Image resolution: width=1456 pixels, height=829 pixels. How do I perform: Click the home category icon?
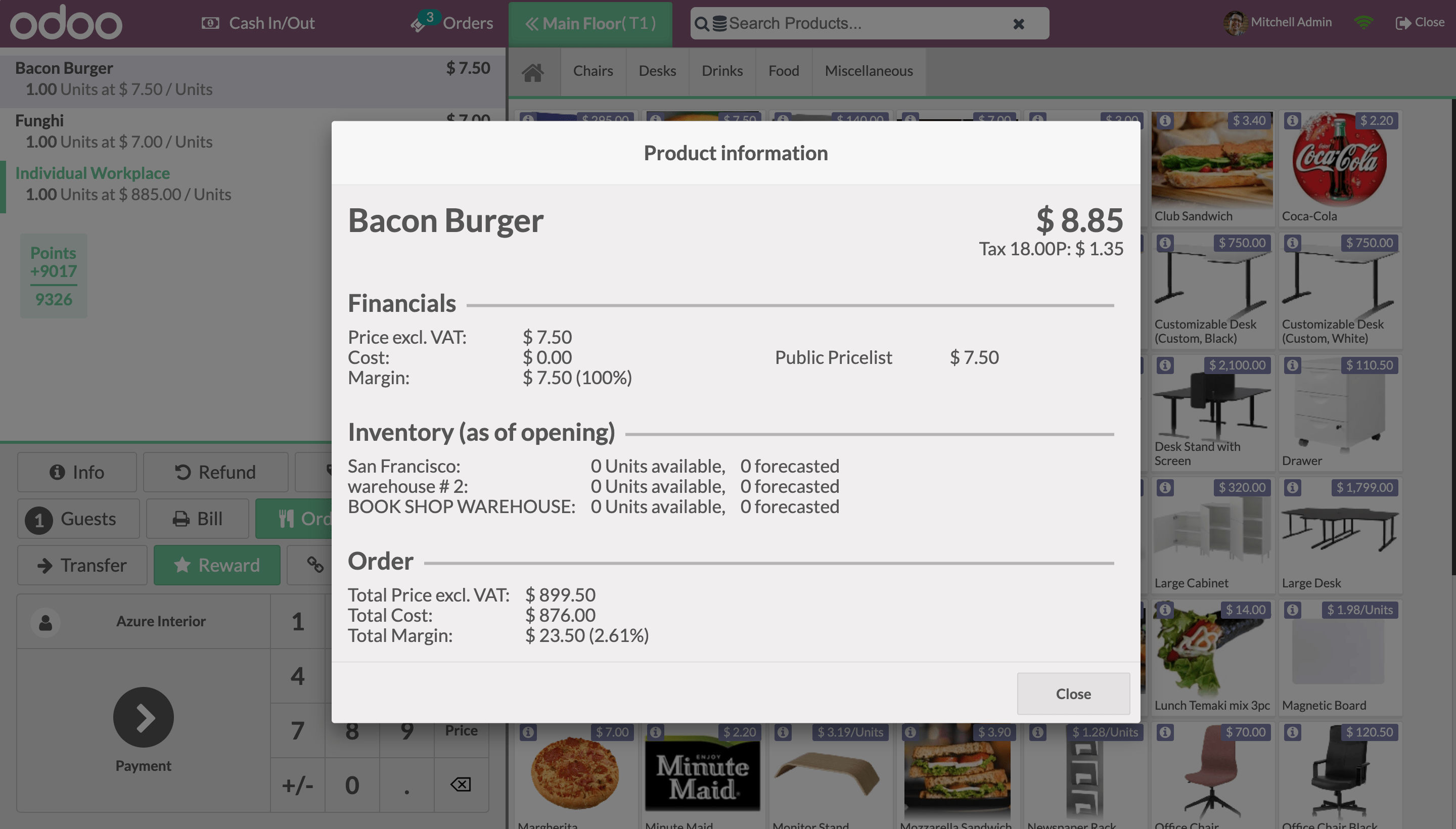point(533,72)
